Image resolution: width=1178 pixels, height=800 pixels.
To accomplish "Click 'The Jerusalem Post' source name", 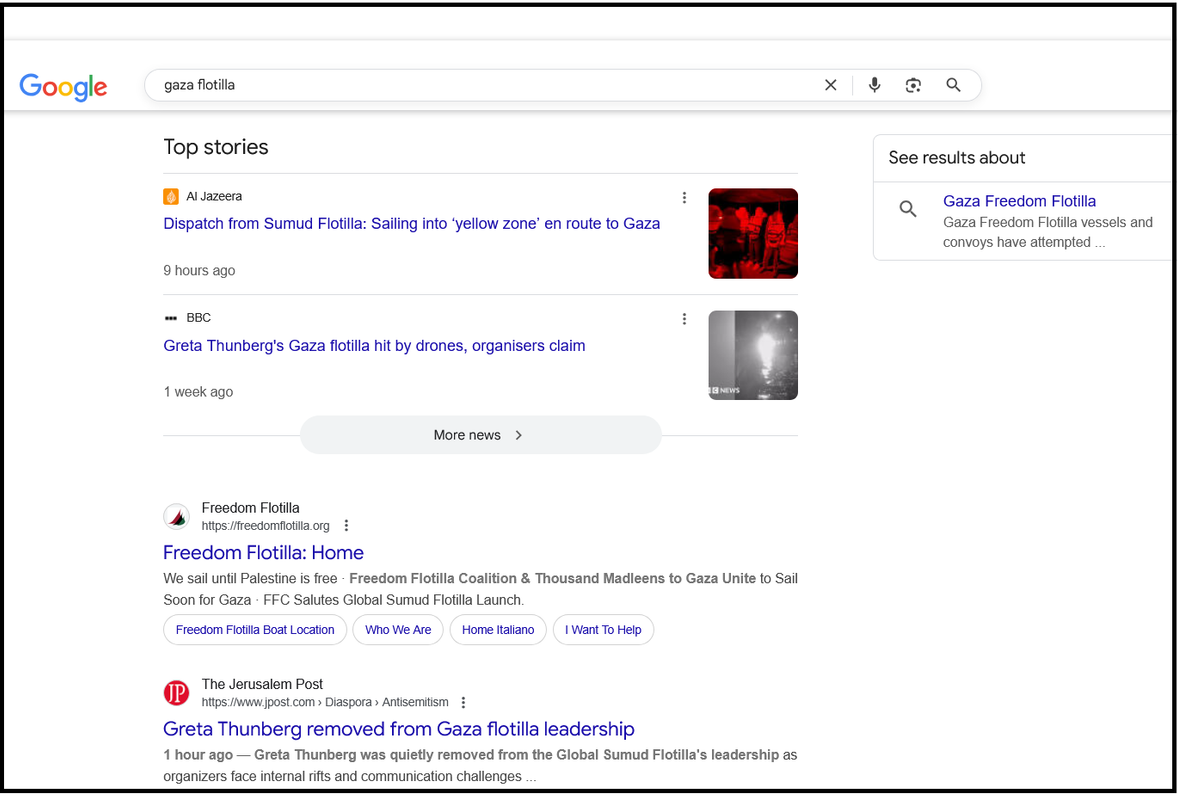I will click(x=262, y=684).
